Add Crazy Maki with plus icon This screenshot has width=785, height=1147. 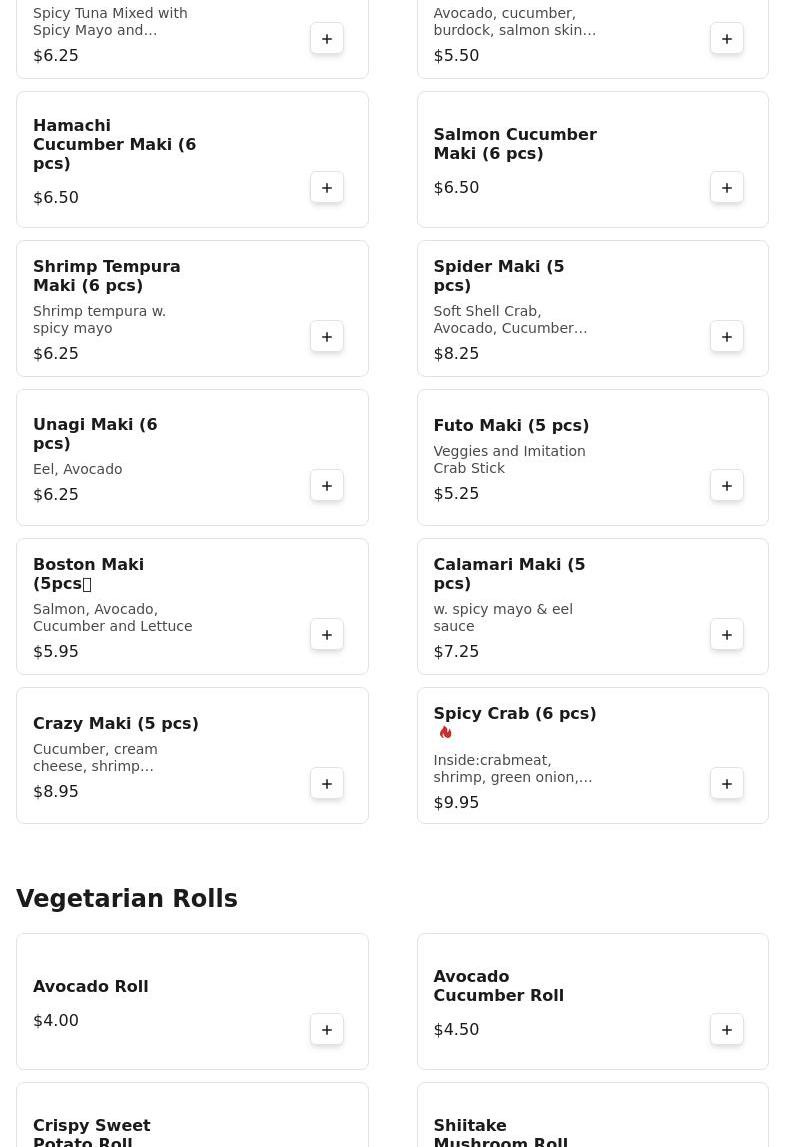click(x=327, y=784)
